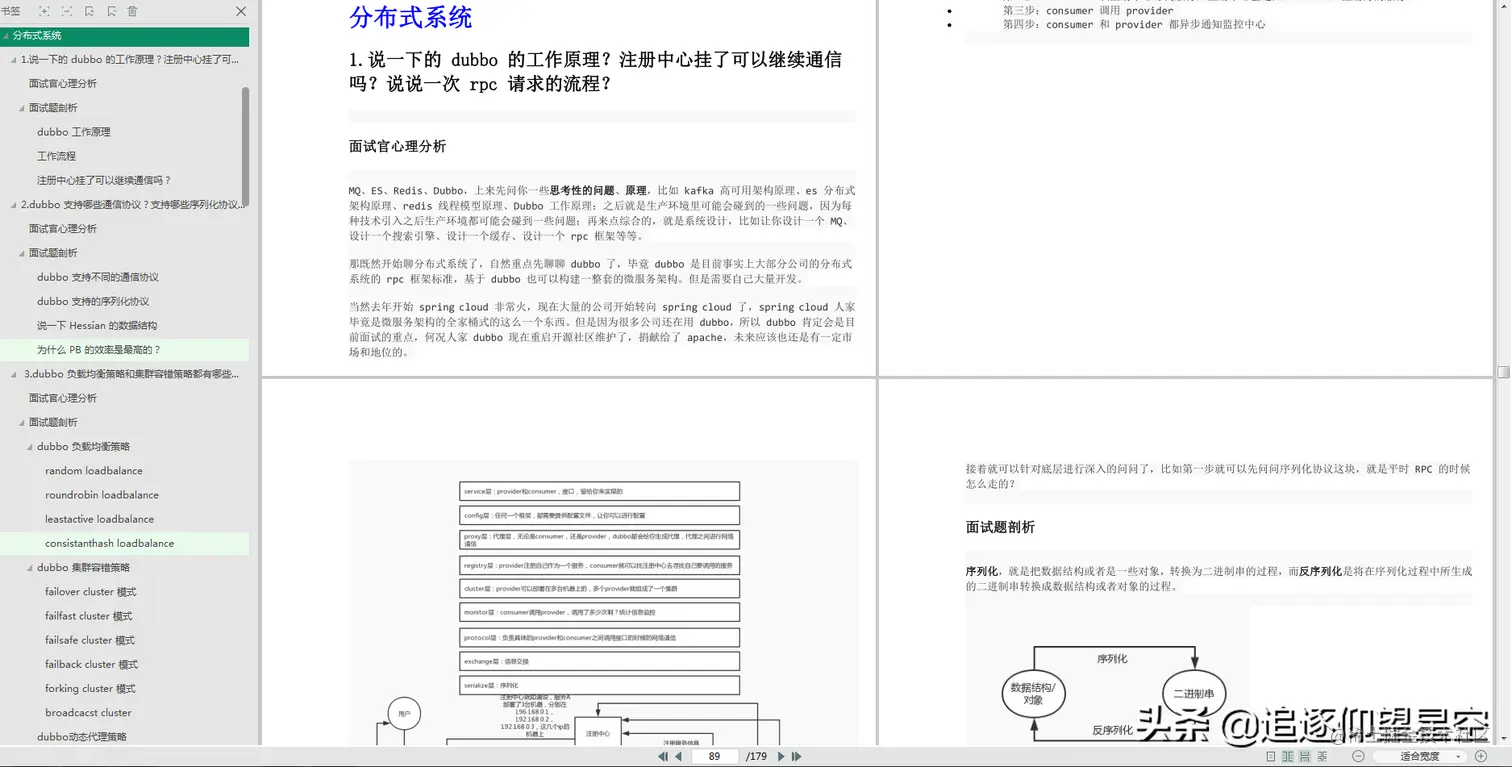Screen dimensions: 1512x767
Task: Go to the next page
Action: coord(781,756)
